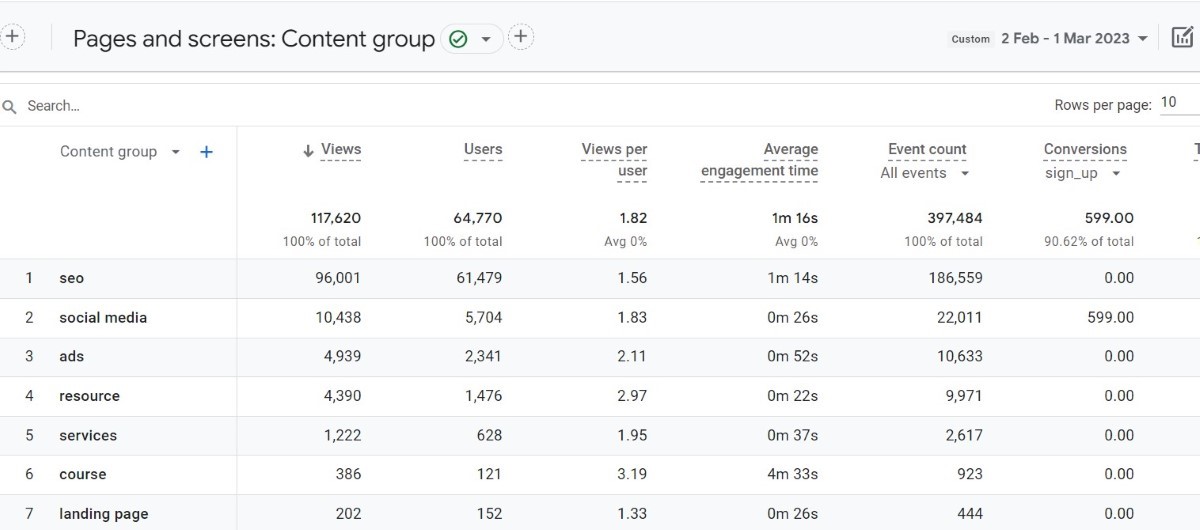This screenshot has width=1200, height=530.
Task: Click the report title text
Action: click(254, 39)
